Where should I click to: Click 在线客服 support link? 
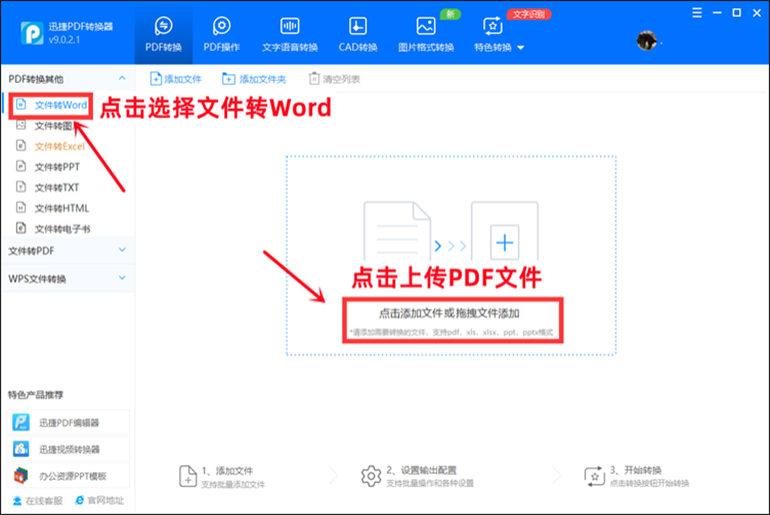(38, 500)
